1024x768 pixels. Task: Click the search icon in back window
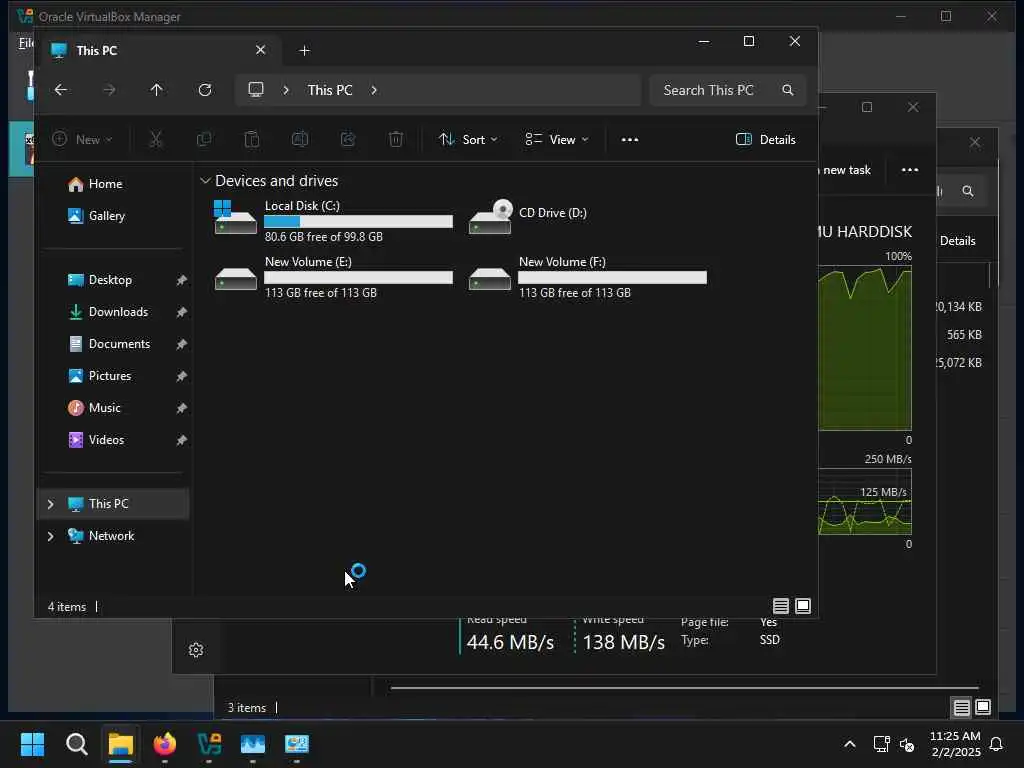(x=968, y=191)
